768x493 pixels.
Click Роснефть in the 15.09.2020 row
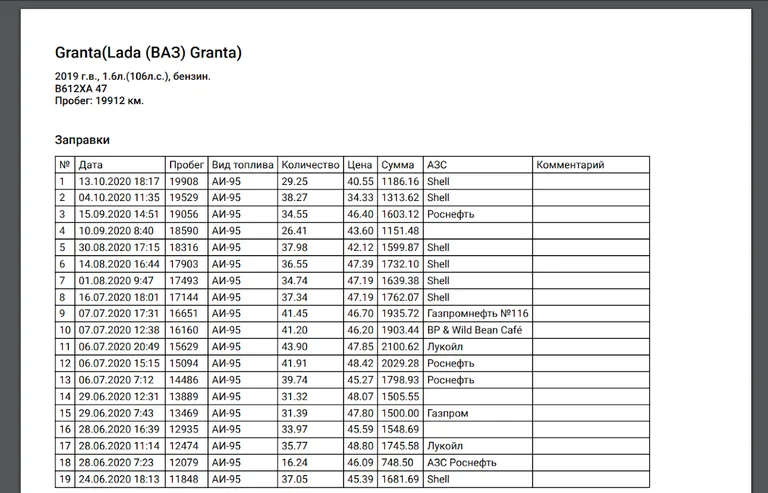coord(451,214)
